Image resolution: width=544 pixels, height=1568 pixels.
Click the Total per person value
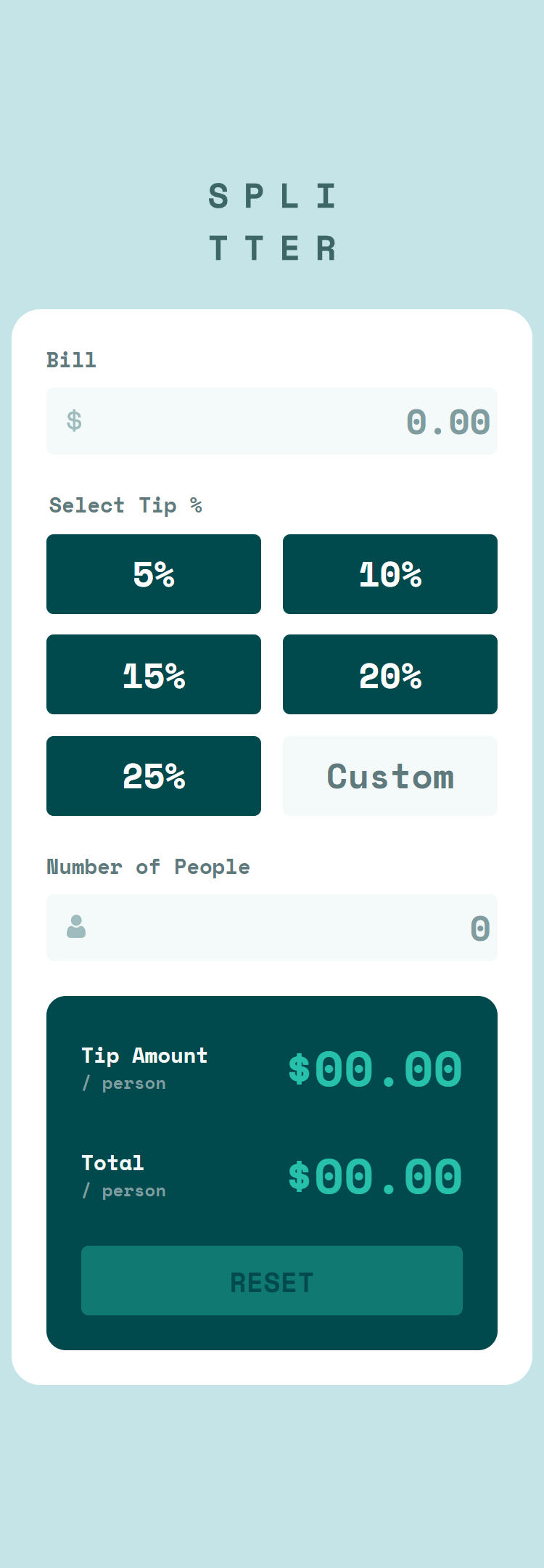tap(374, 1176)
